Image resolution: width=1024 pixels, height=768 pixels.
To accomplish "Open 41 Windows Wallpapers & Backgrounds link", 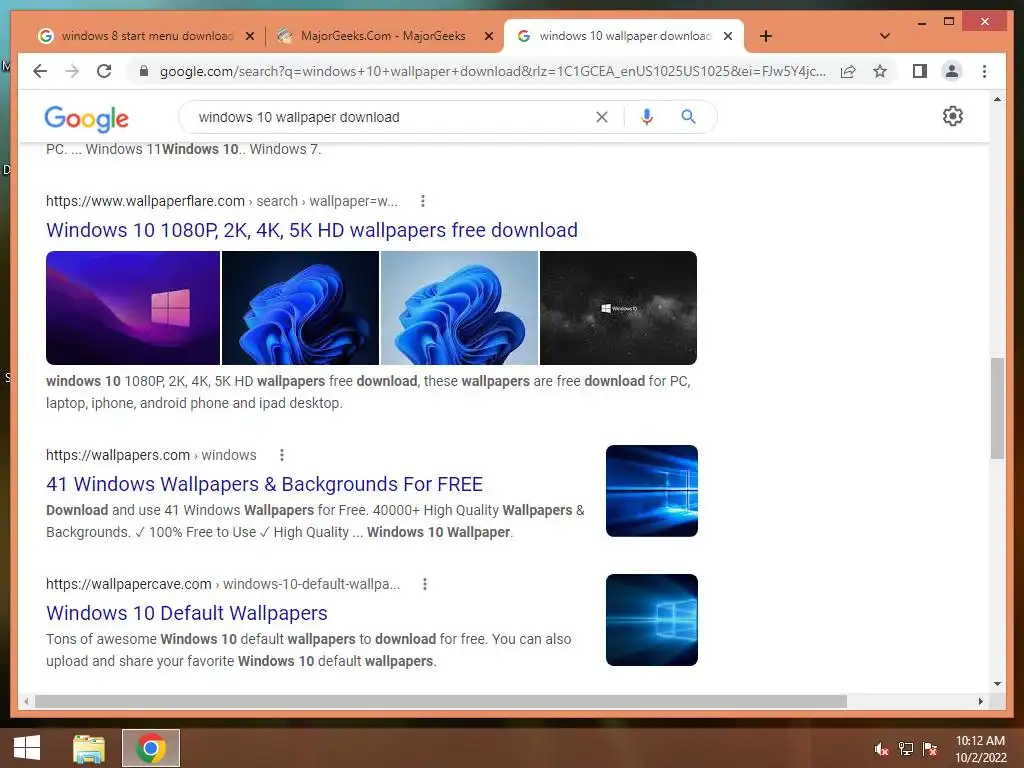I will point(264,484).
